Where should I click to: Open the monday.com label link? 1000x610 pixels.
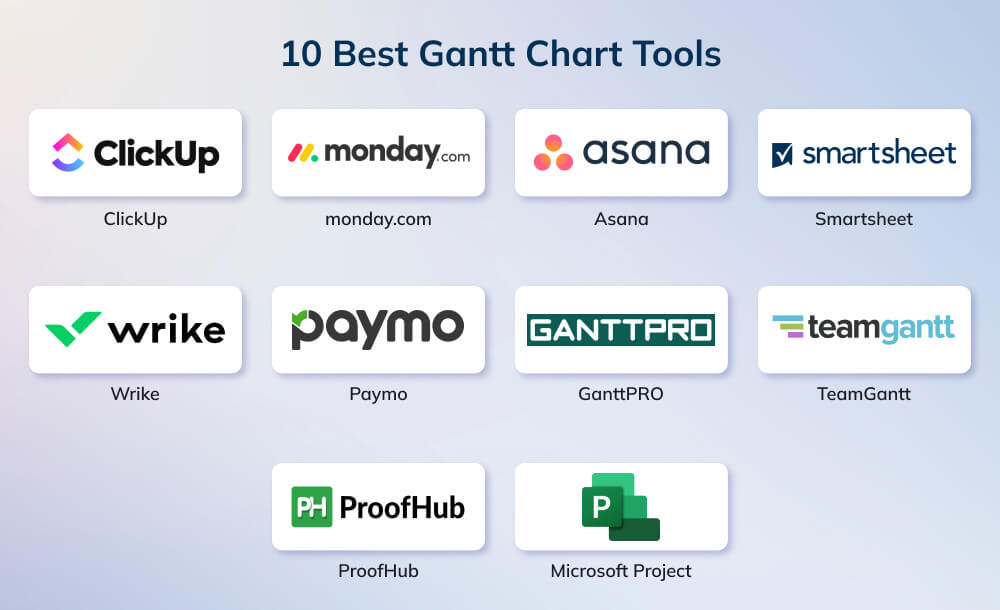tap(378, 219)
